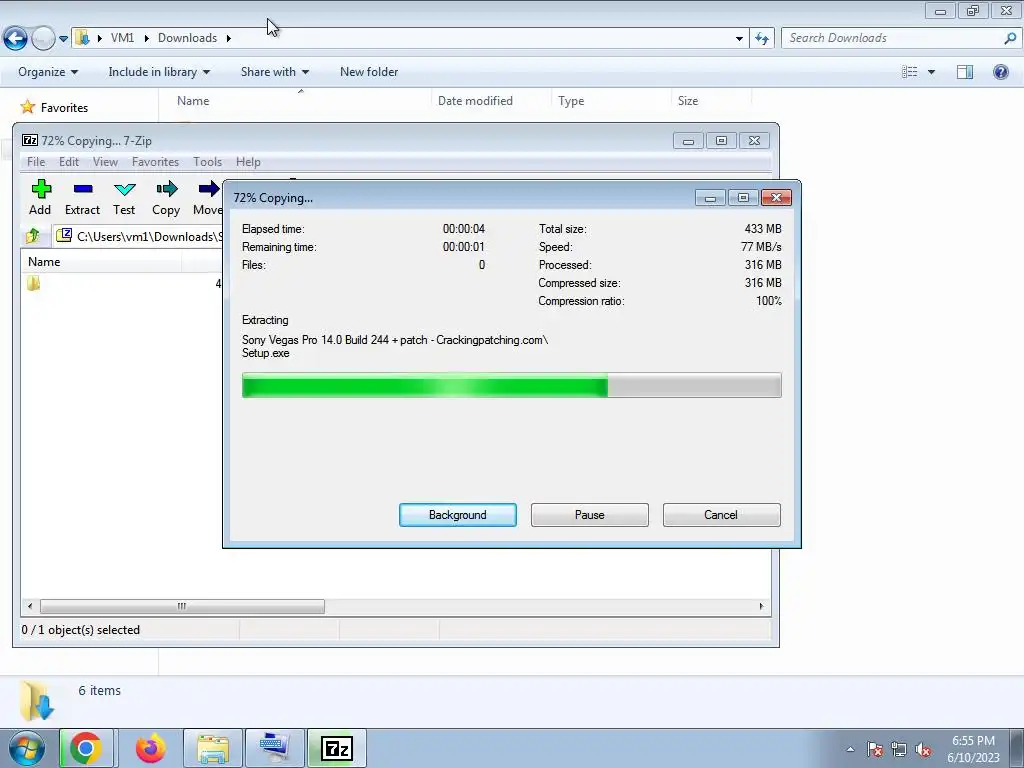Click the VM1 breadcrumb in address bar

tap(122, 38)
